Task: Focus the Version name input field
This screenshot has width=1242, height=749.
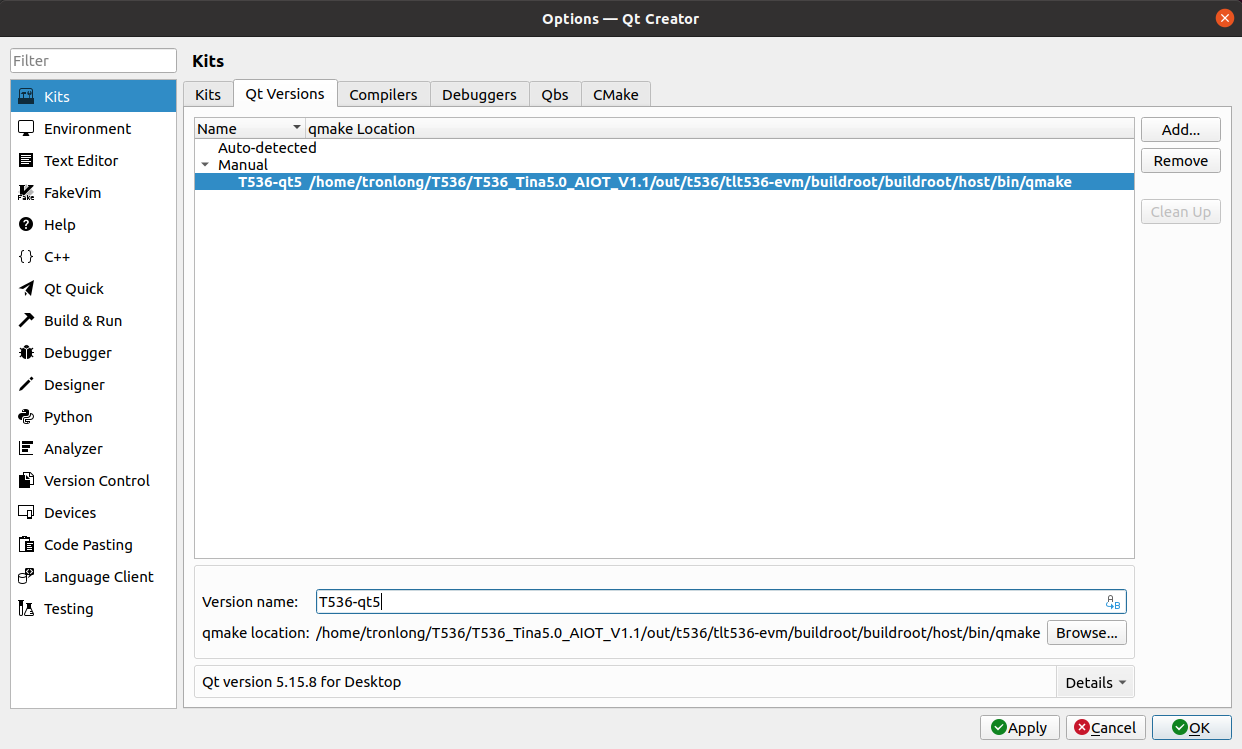Action: click(x=721, y=602)
